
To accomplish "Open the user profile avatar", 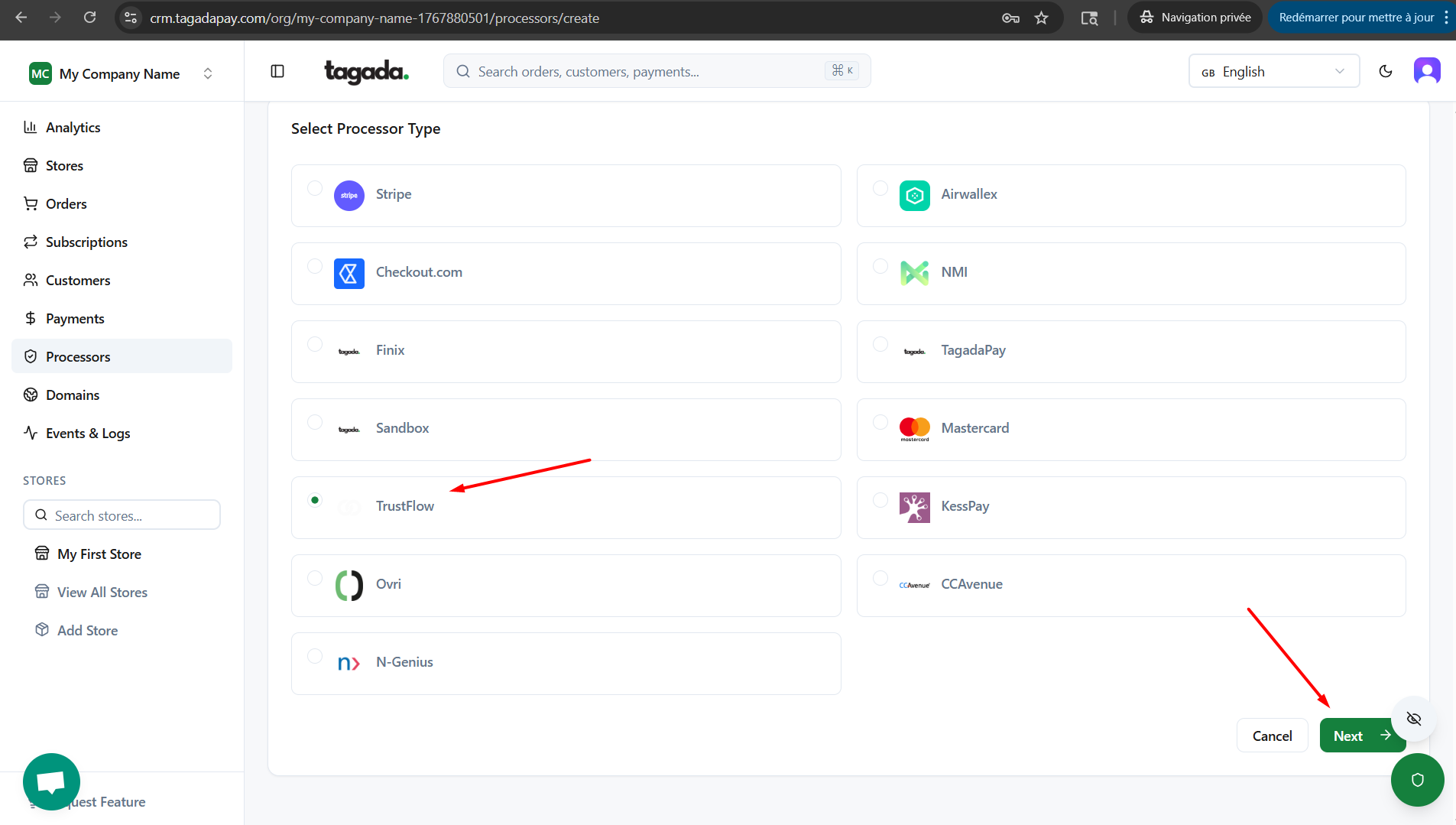I will 1426,71.
